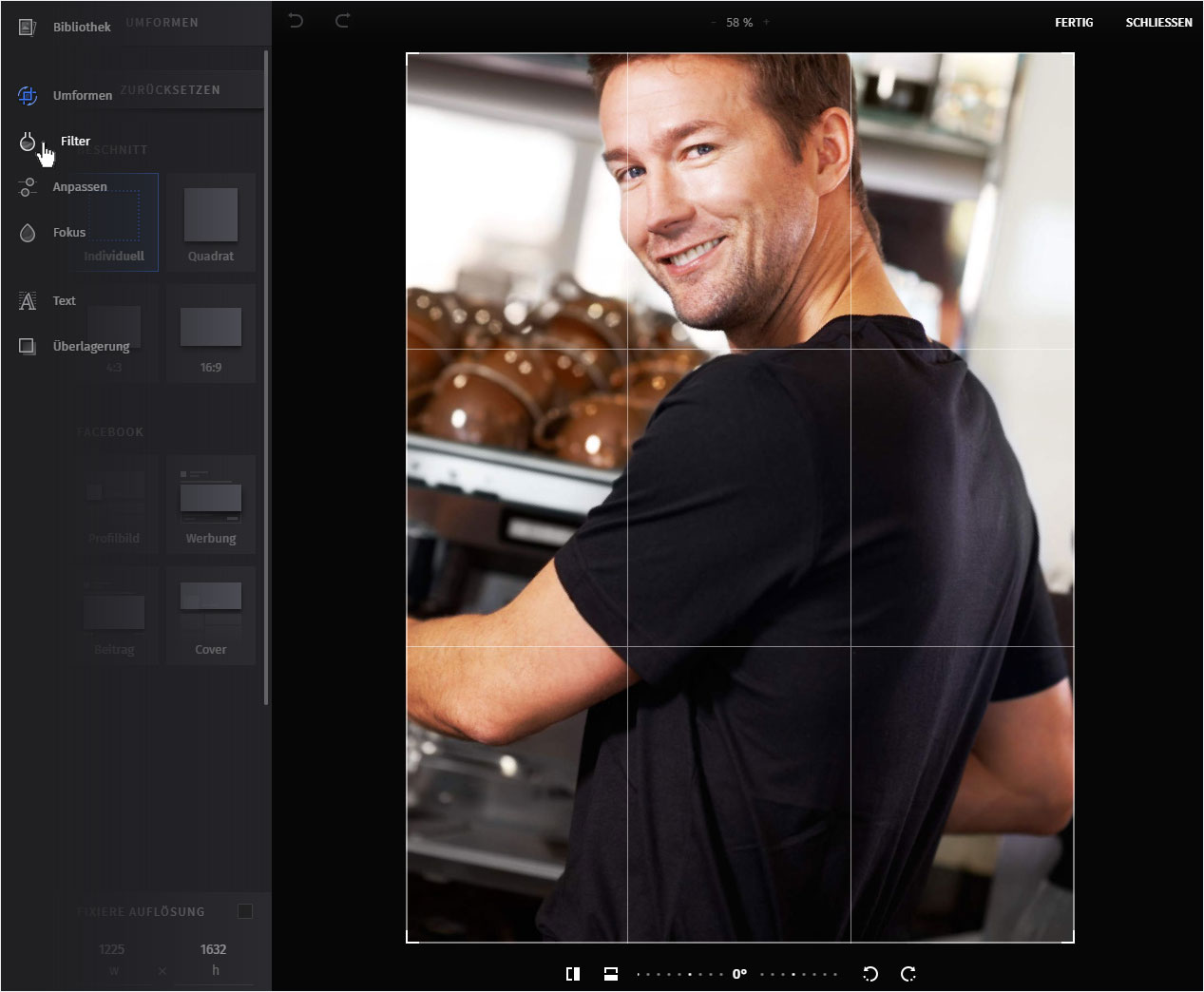The width and height of the screenshot is (1204, 992).
Task: Close the editor with SCHLIESSEN
Action: pyautogui.click(x=1158, y=22)
